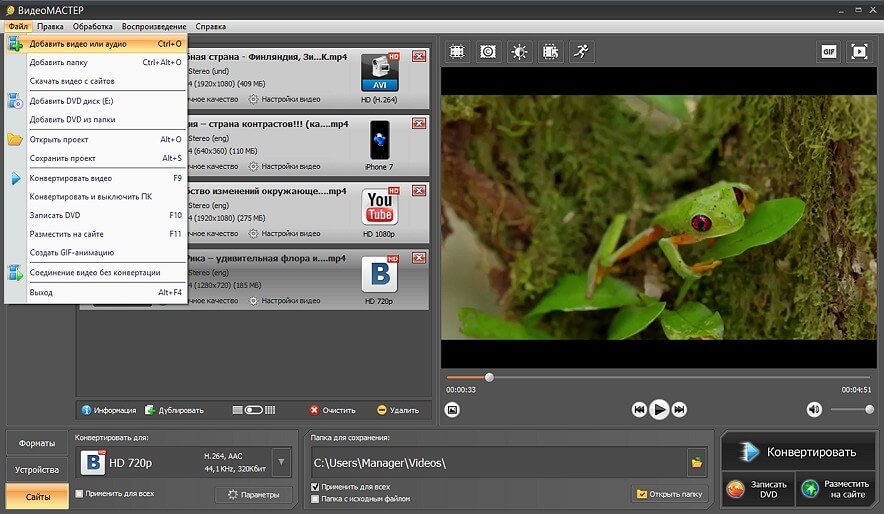Switch the player to fullscreen mode
884x514 pixels.
click(x=858, y=51)
